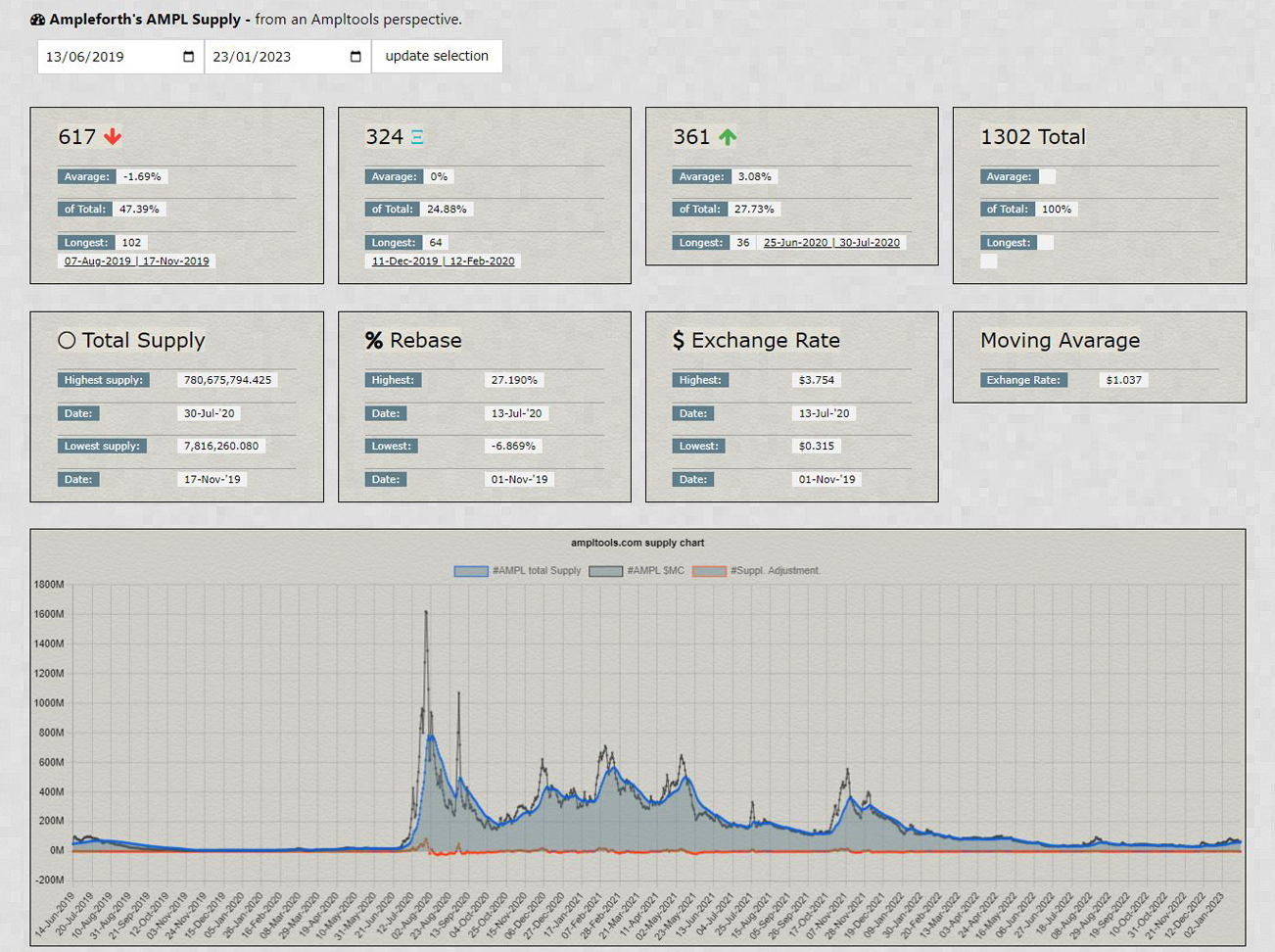Open the 07-Aug-2019 | 17-Nov-2019 date range link
This screenshot has height=952, width=1275.
pos(136,262)
